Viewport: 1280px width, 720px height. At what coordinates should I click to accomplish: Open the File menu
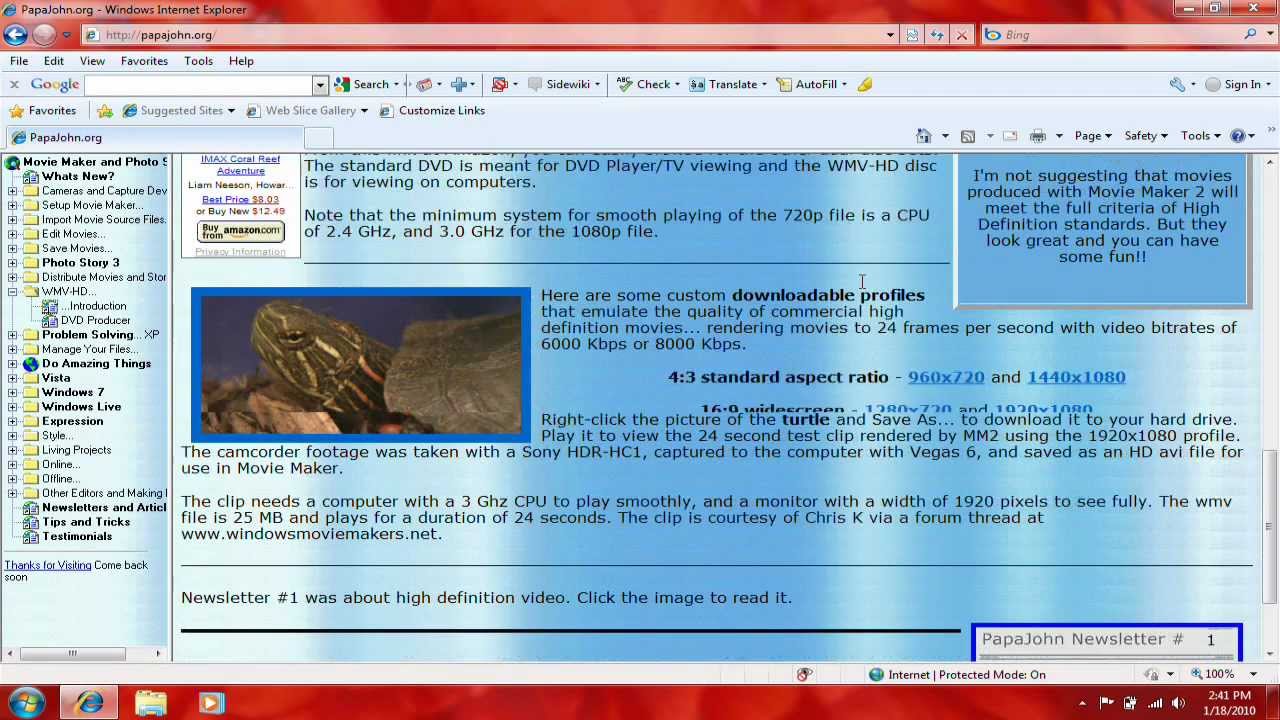(19, 61)
